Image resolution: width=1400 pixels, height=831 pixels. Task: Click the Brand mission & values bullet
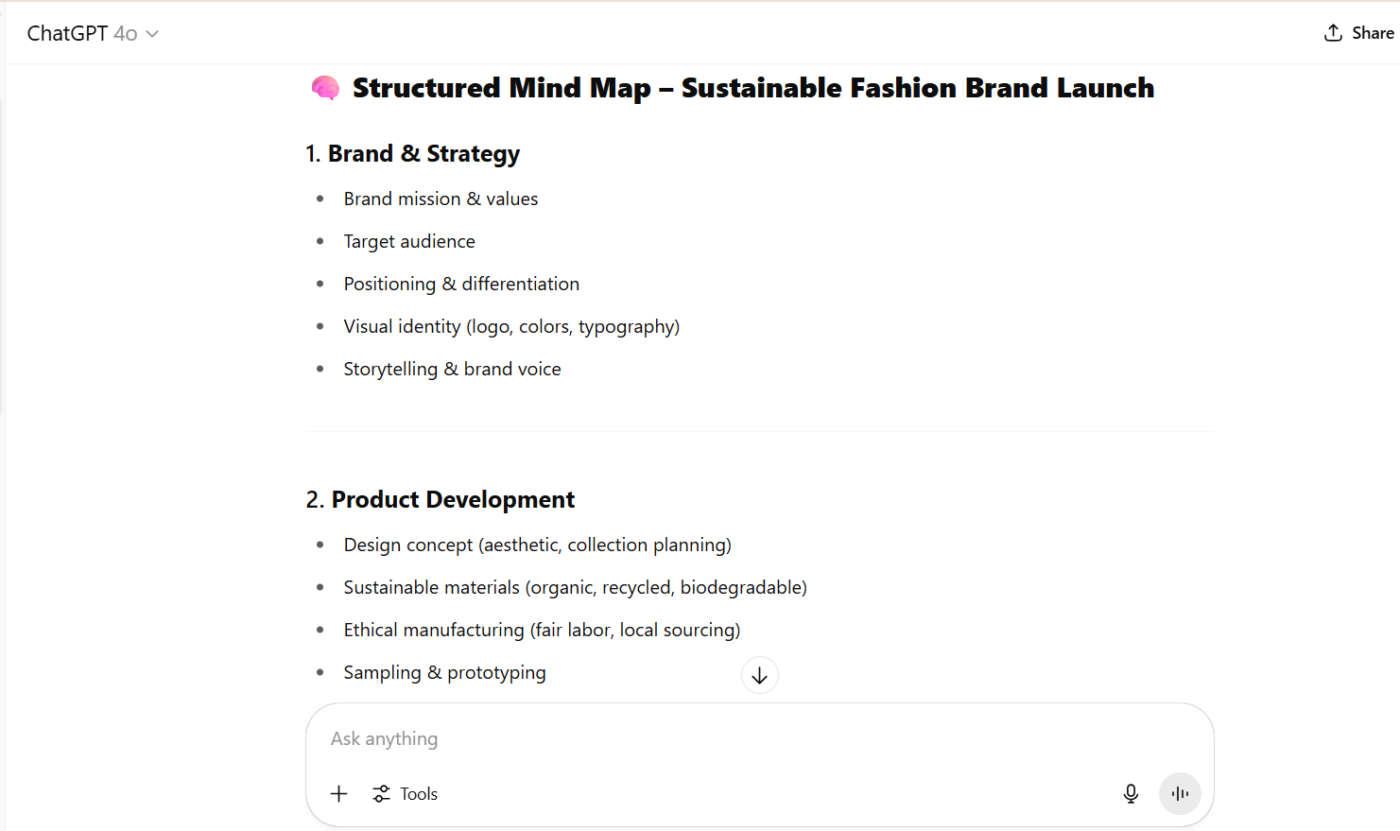(x=440, y=199)
